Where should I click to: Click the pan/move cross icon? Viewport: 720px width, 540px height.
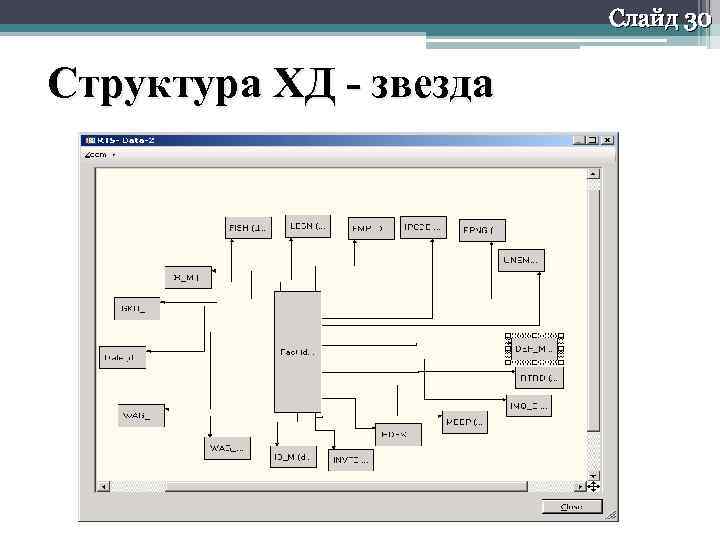[593, 487]
